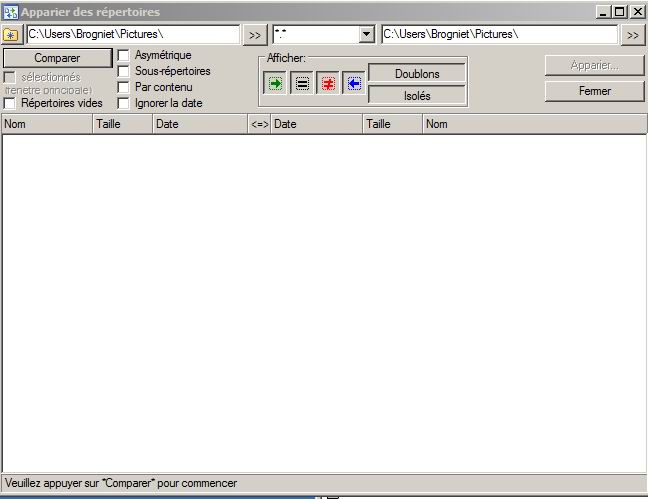The width and height of the screenshot is (648, 499).
Task: Toggle the Isolés display button
Action: [417, 95]
